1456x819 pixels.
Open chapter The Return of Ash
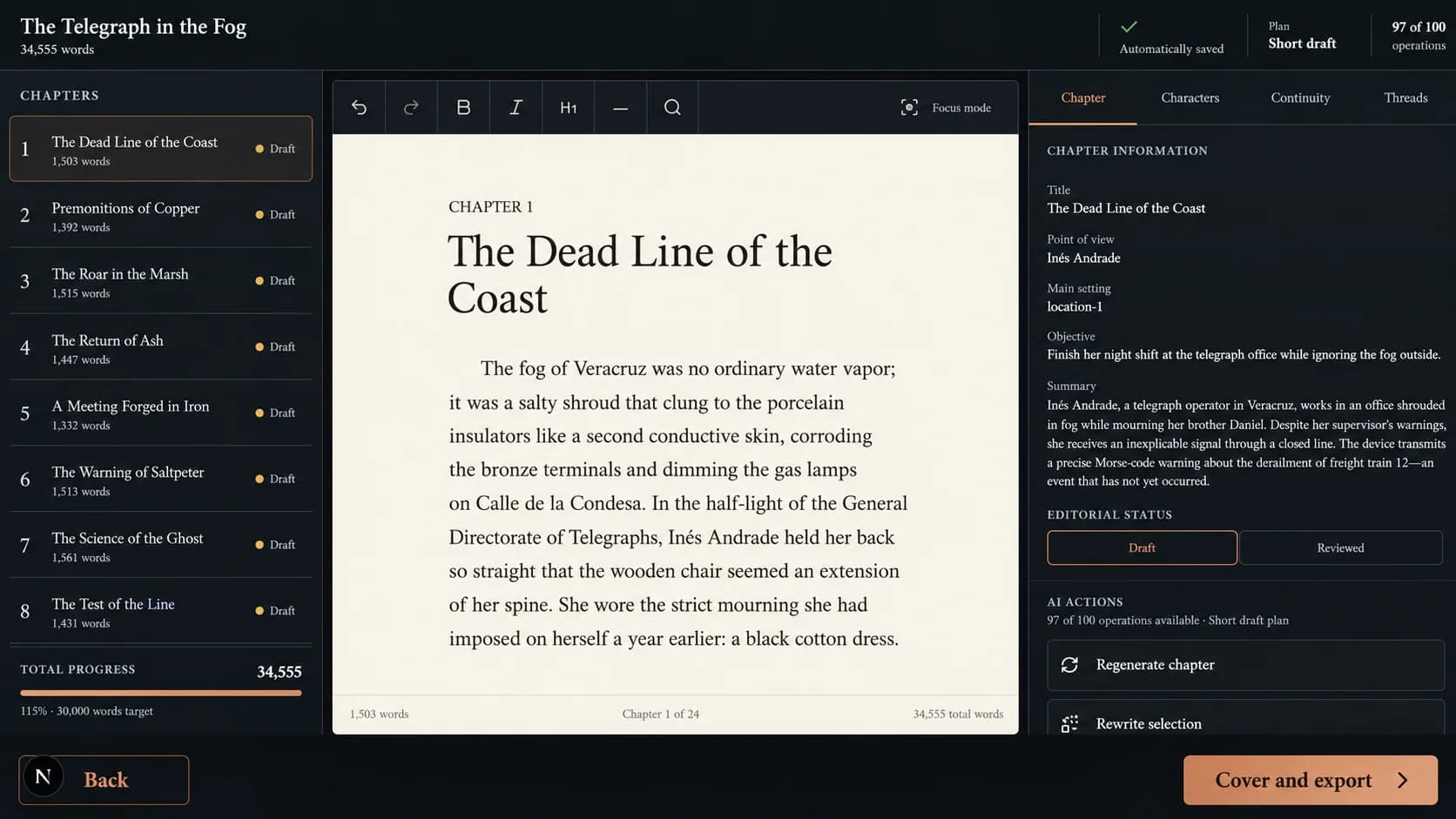(x=161, y=347)
